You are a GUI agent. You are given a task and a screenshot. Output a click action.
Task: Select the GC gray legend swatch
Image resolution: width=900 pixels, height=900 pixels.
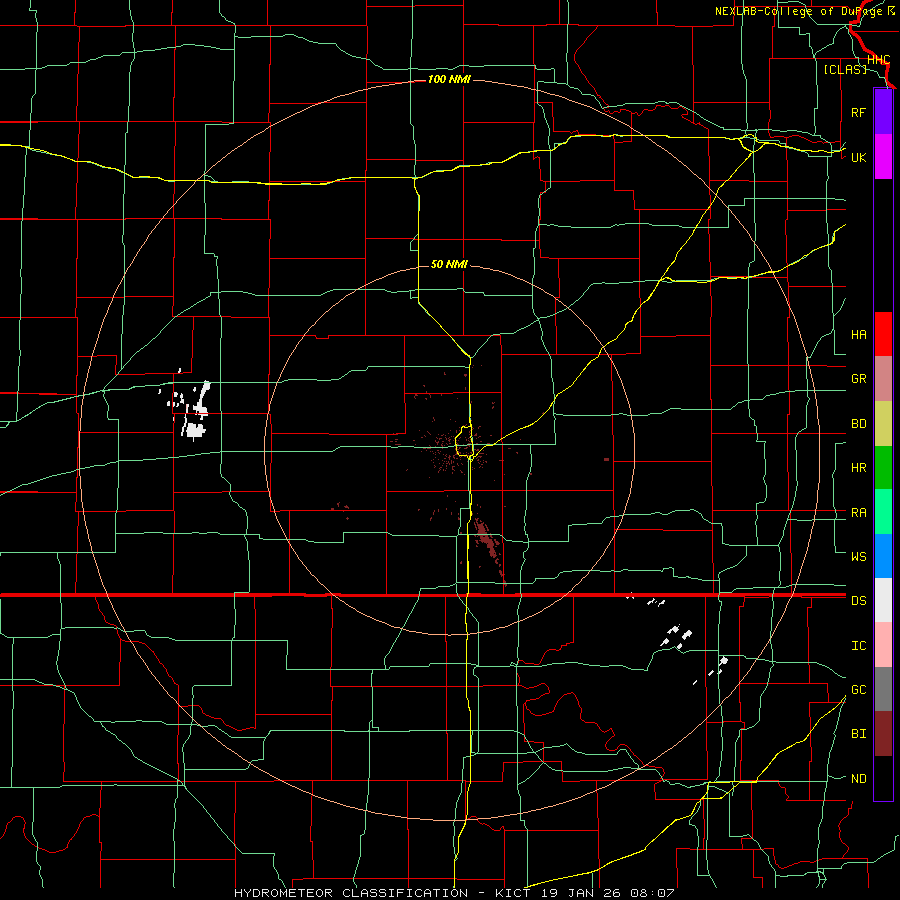(x=883, y=689)
